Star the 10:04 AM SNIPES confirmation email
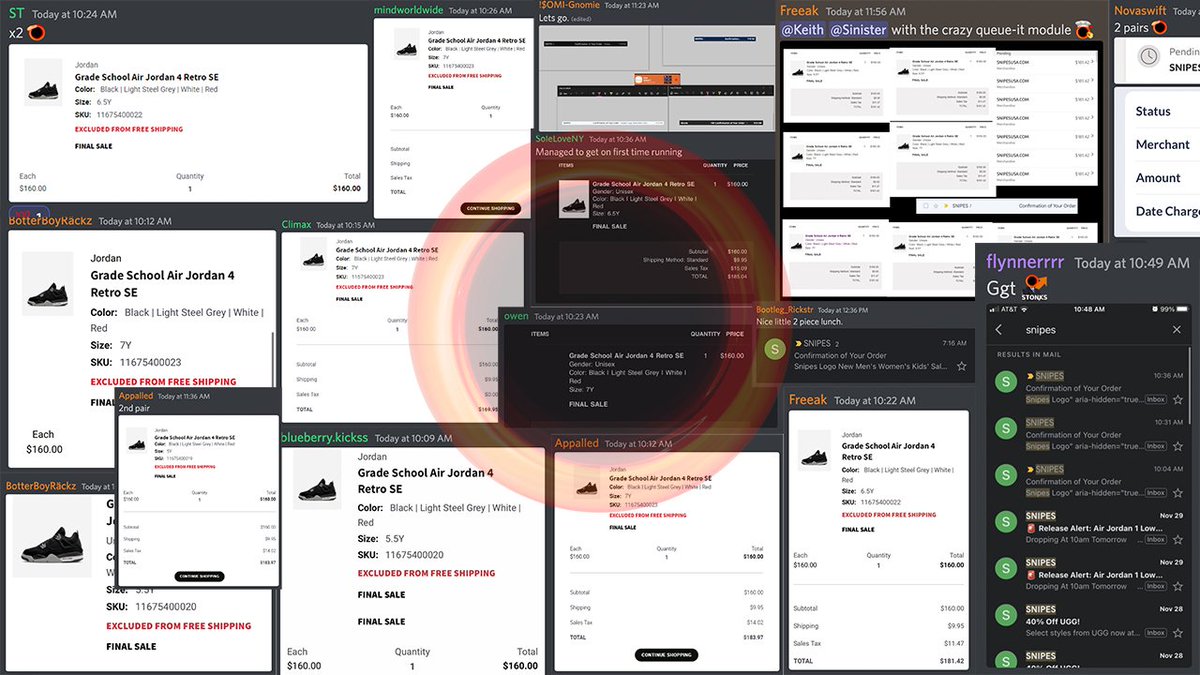This screenshot has height=675, width=1200. pos(1179,493)
